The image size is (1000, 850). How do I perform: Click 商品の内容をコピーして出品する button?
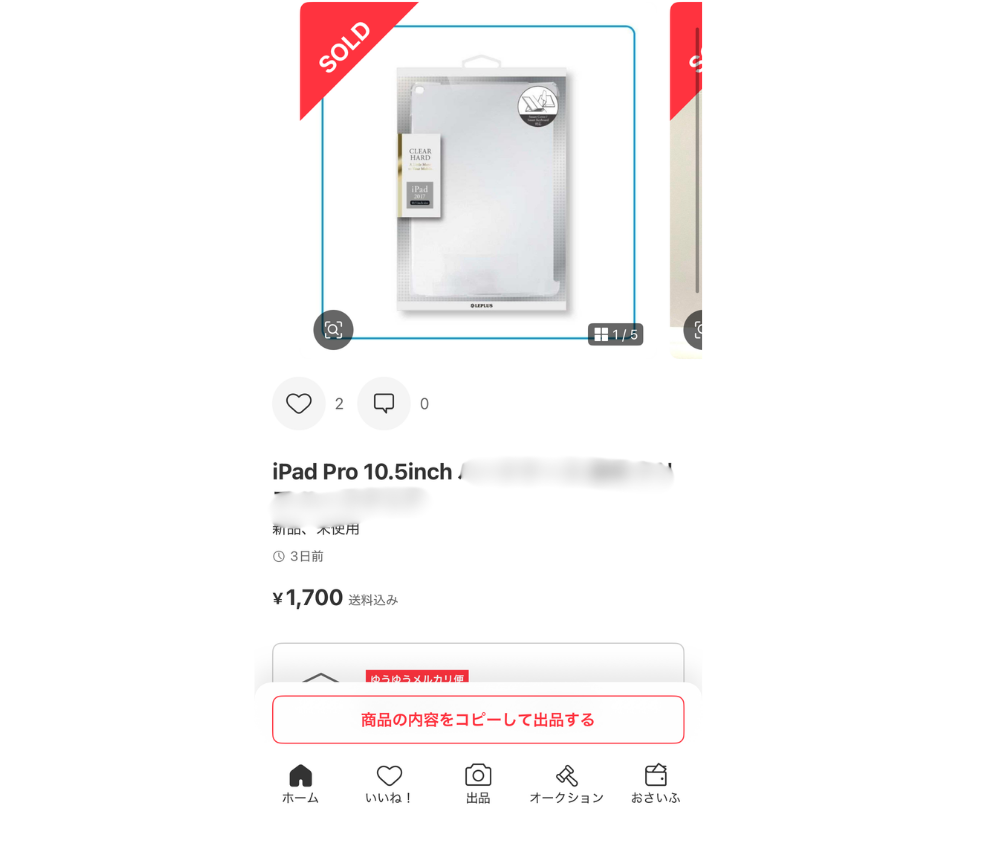coord(478,719)
